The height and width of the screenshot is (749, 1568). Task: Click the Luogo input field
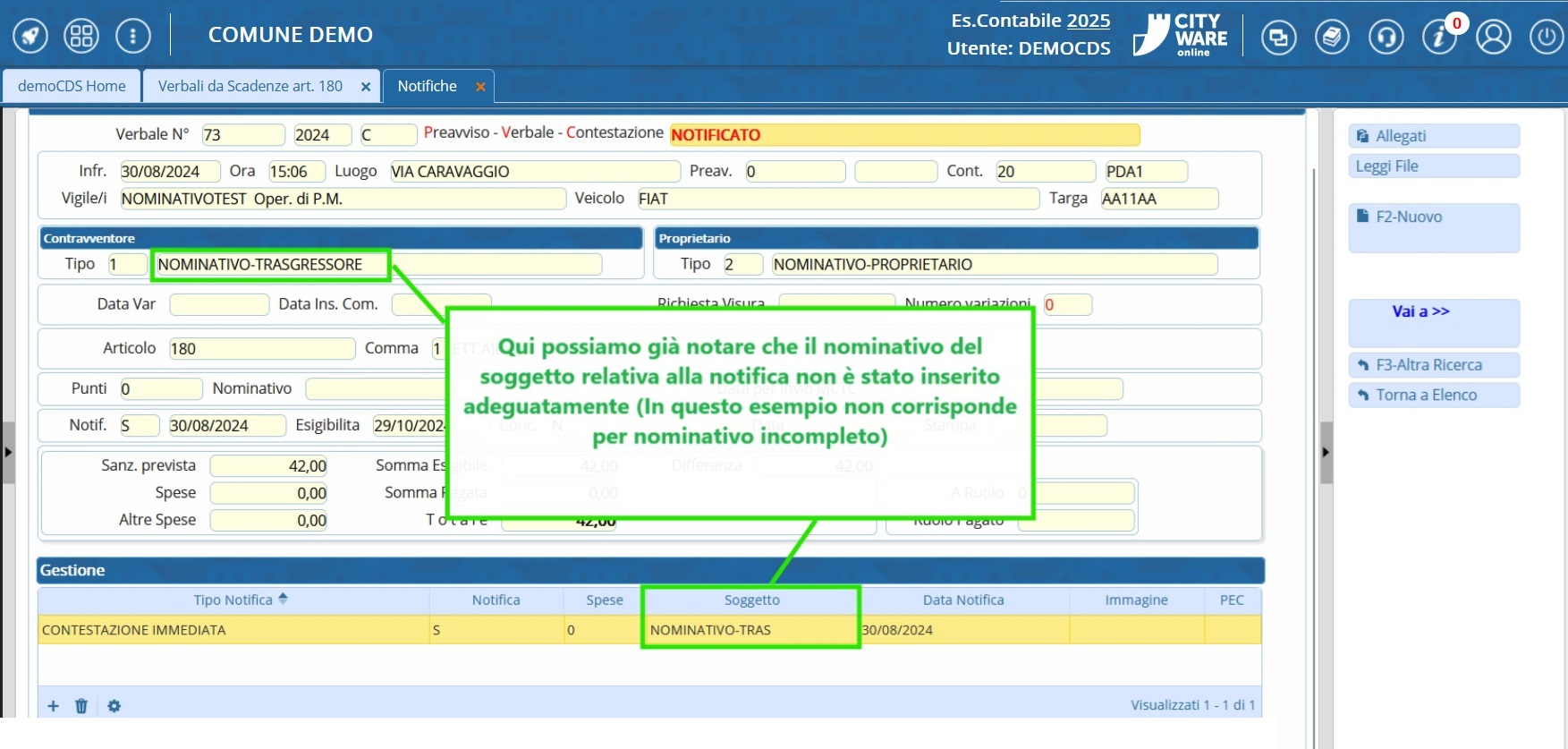coord(535,172)
